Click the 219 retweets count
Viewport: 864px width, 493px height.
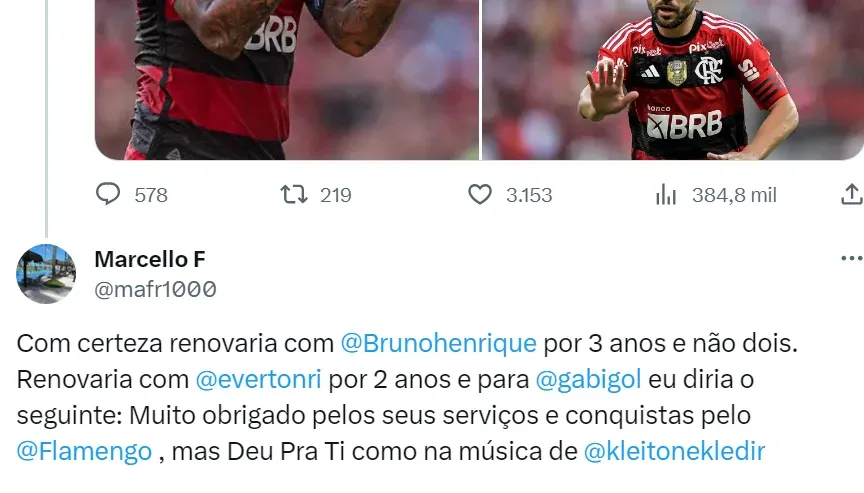pyautogui.click(x=336, y=195)
